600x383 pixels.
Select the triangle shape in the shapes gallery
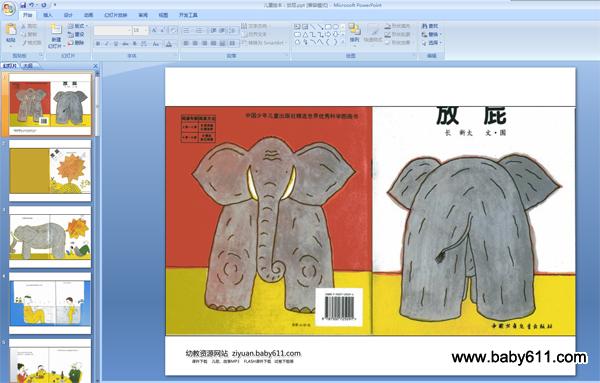[x=305, y=34]
